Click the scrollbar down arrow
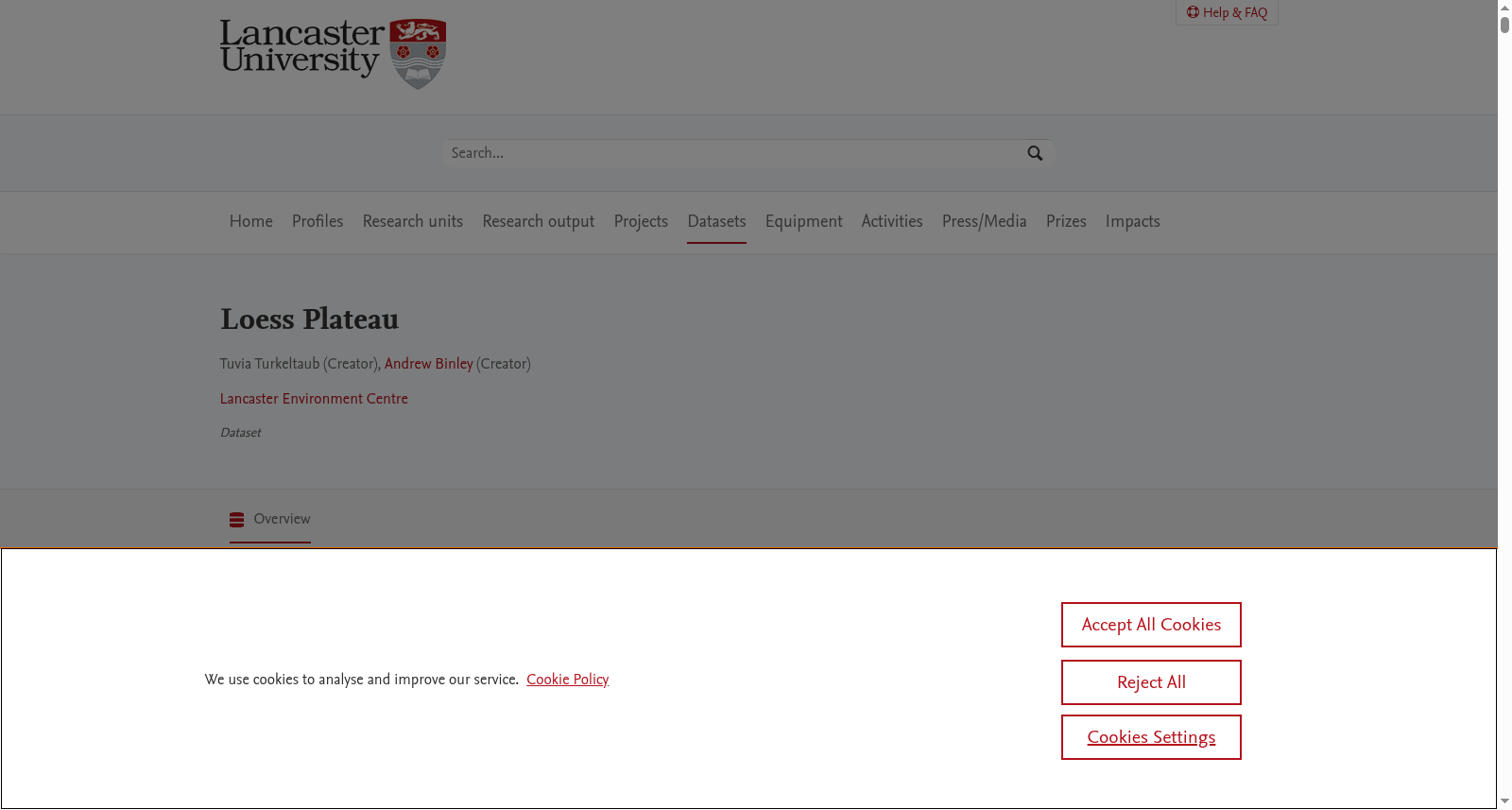The height and width of the screenshot is (810, 1512). coord(1504,801)
